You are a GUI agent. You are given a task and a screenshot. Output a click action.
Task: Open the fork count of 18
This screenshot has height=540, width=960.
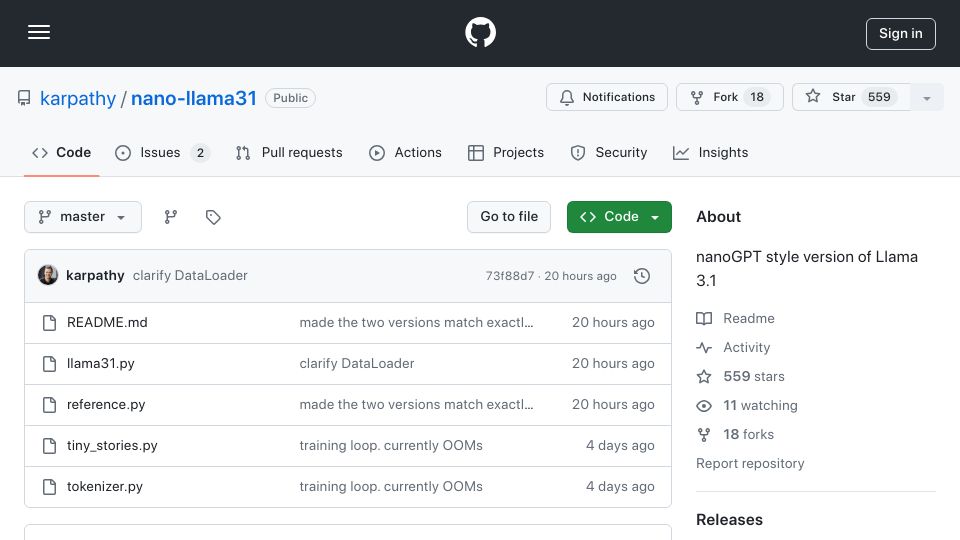click(757, 97)
